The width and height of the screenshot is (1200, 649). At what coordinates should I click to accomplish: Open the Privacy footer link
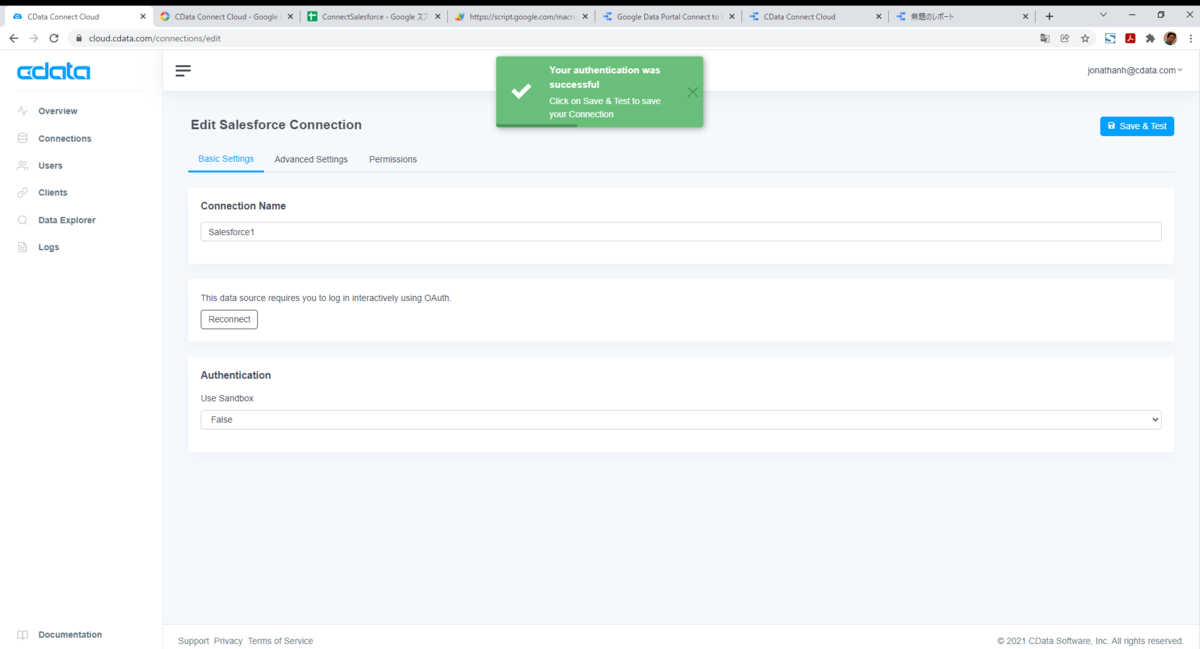coord(228,641)
